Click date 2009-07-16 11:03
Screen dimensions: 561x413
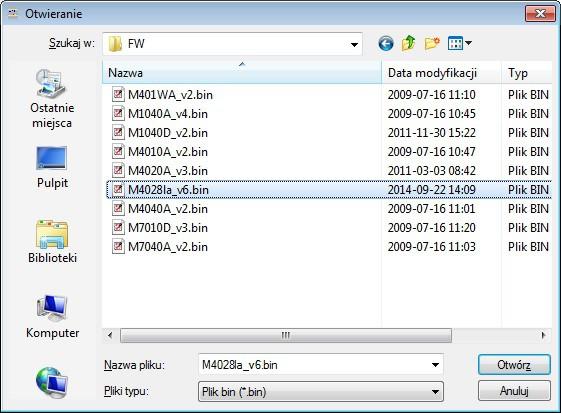[x=432, y=247]
